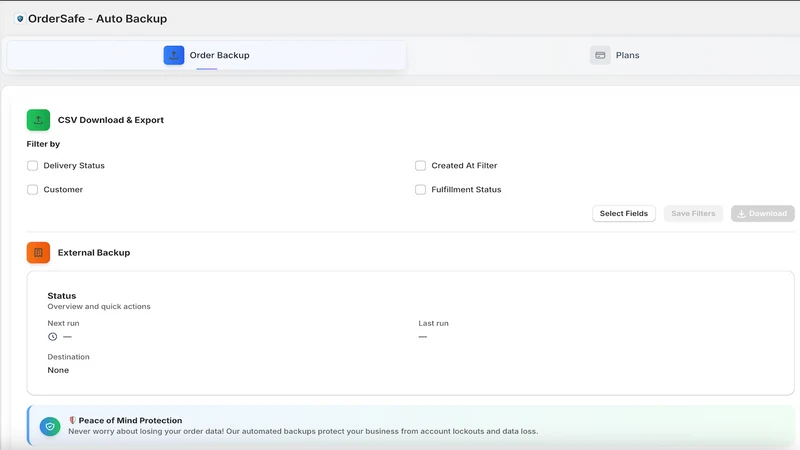Click the Never worry about losing description text
The image size is (800, 450).
click(303, 431)
